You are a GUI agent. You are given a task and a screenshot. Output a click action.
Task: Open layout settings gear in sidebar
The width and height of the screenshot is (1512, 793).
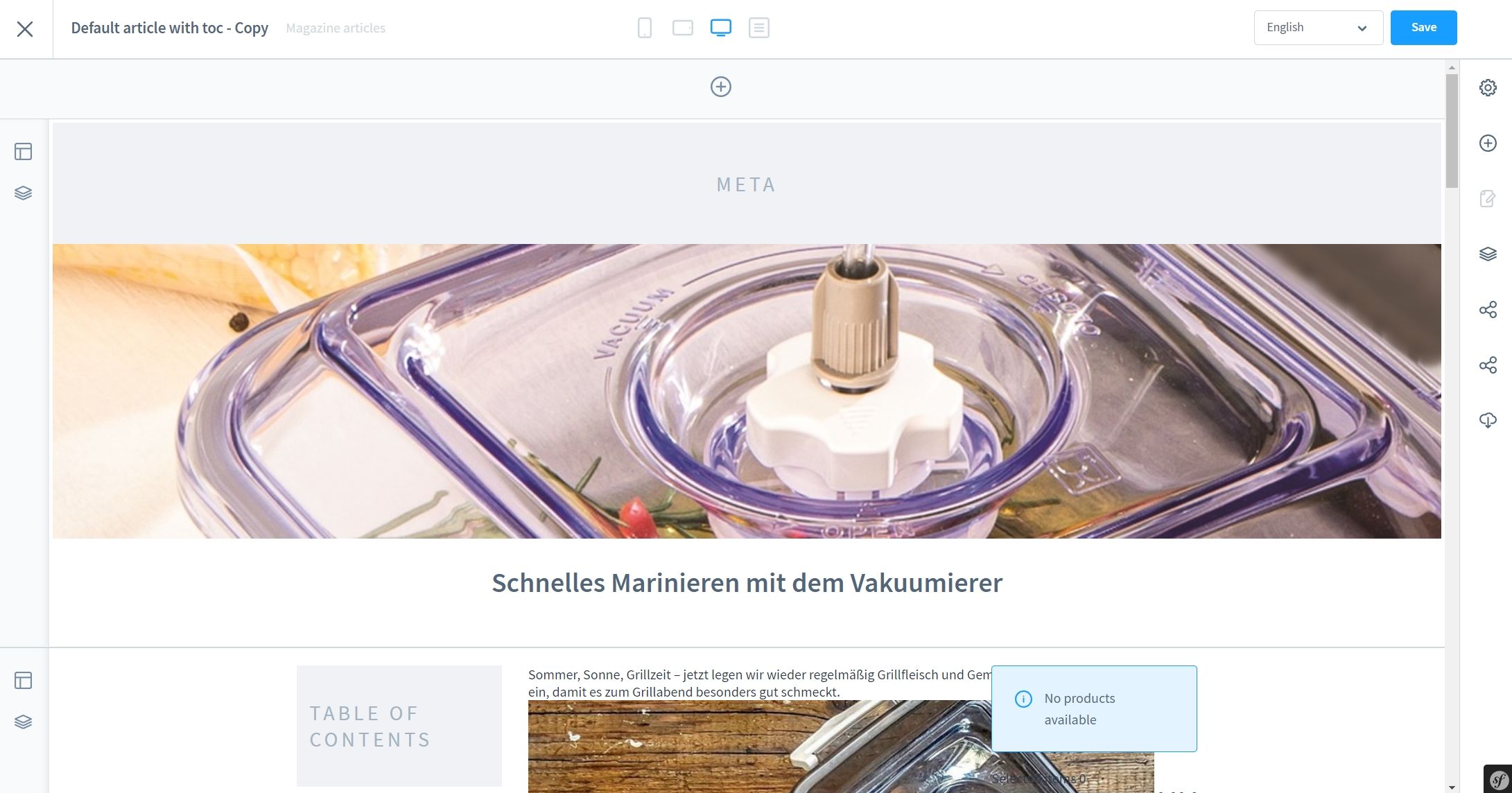(x=1488, y=88)
